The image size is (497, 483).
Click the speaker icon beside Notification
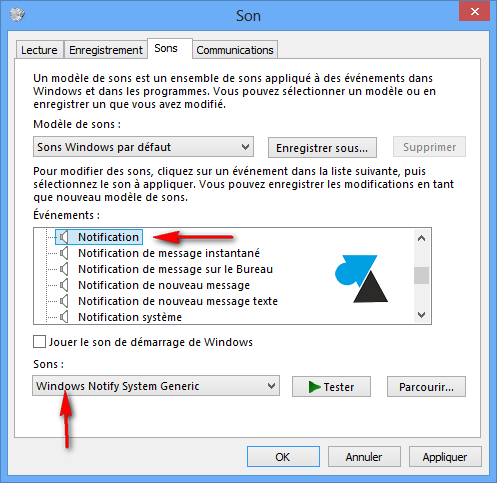point(64,237)
